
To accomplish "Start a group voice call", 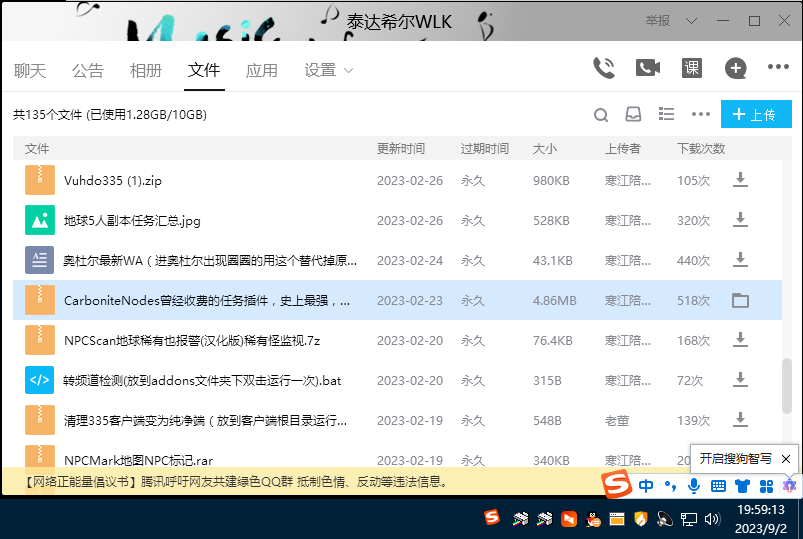I will pyautogui.click(x=604, y=68).
